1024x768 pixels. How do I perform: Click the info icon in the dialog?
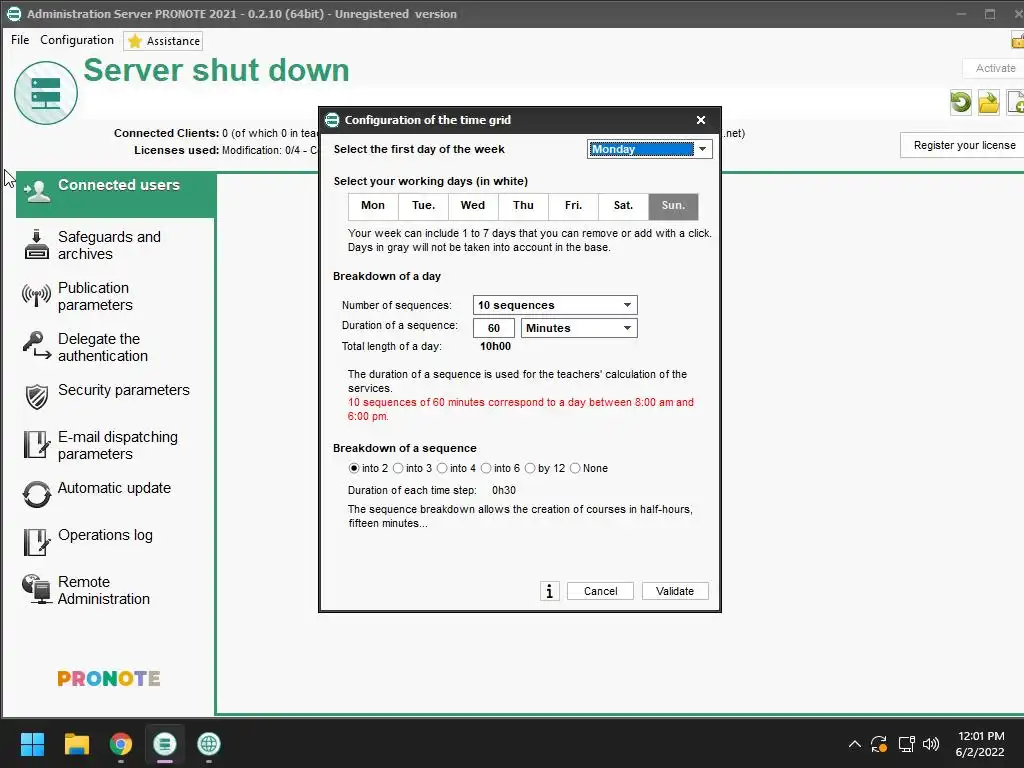click(x=550, y=591)
